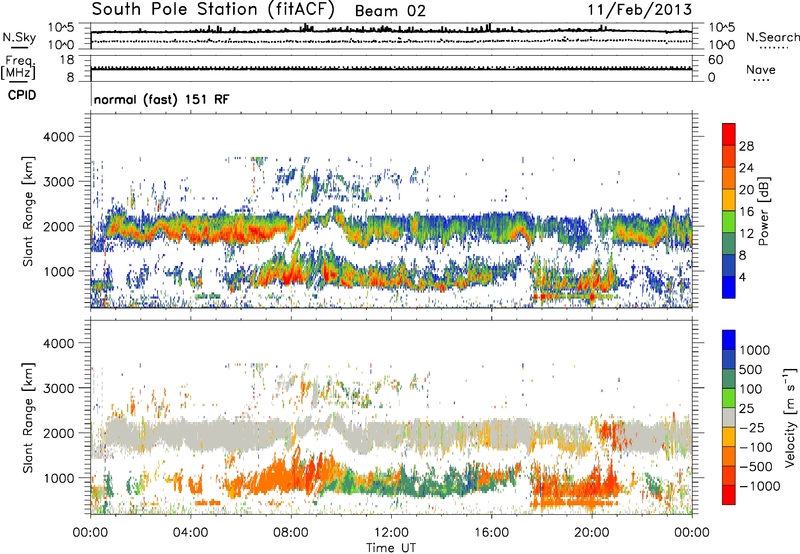
Task: Click the Nave legend label
Action: coord(761,69)
